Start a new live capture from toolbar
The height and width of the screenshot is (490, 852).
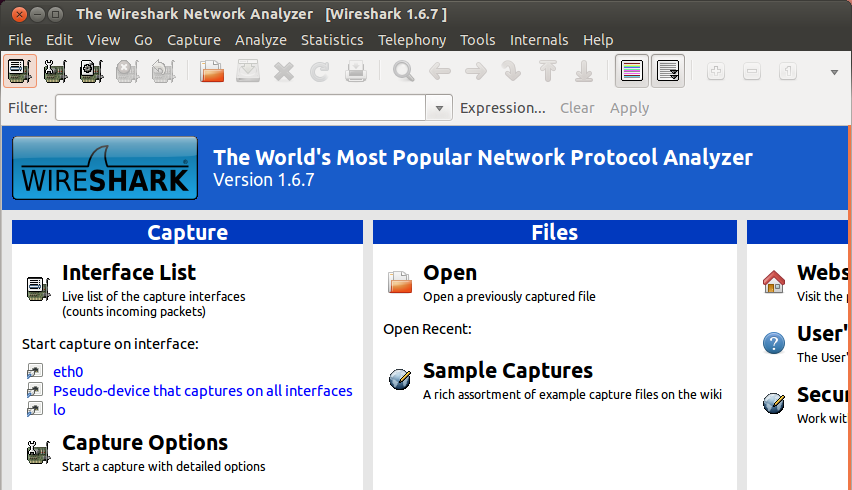[91, 72]
